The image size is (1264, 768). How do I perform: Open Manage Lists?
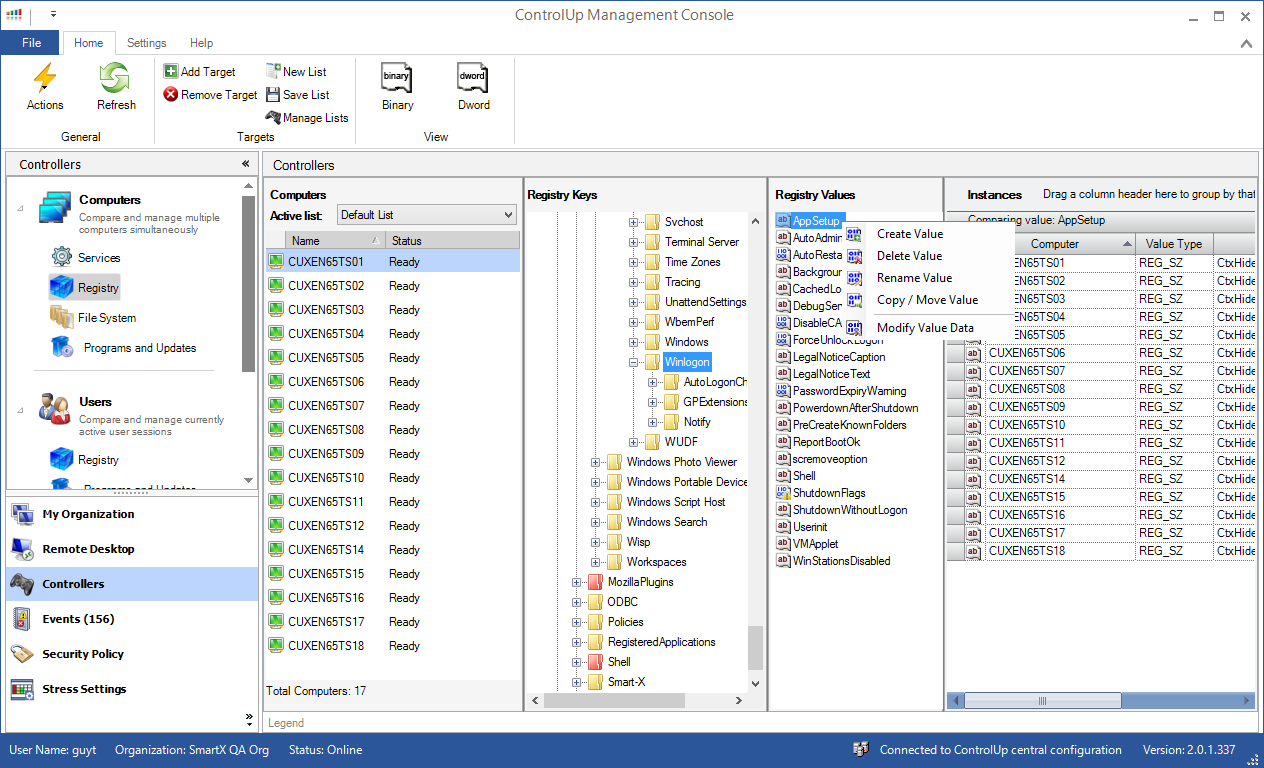click(x=307, y=118)
